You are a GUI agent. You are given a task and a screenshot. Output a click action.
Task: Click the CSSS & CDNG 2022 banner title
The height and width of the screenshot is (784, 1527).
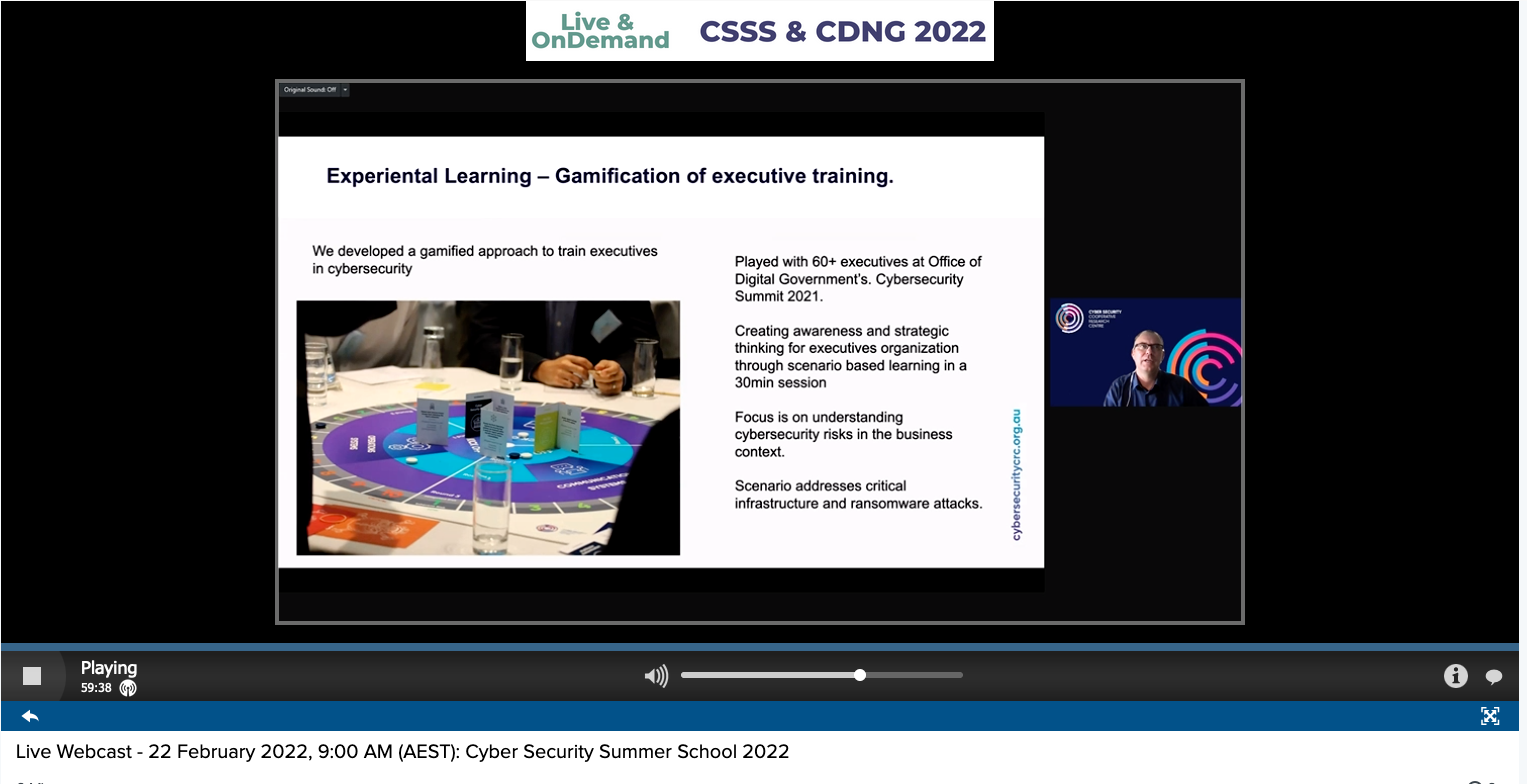[842, 32]
